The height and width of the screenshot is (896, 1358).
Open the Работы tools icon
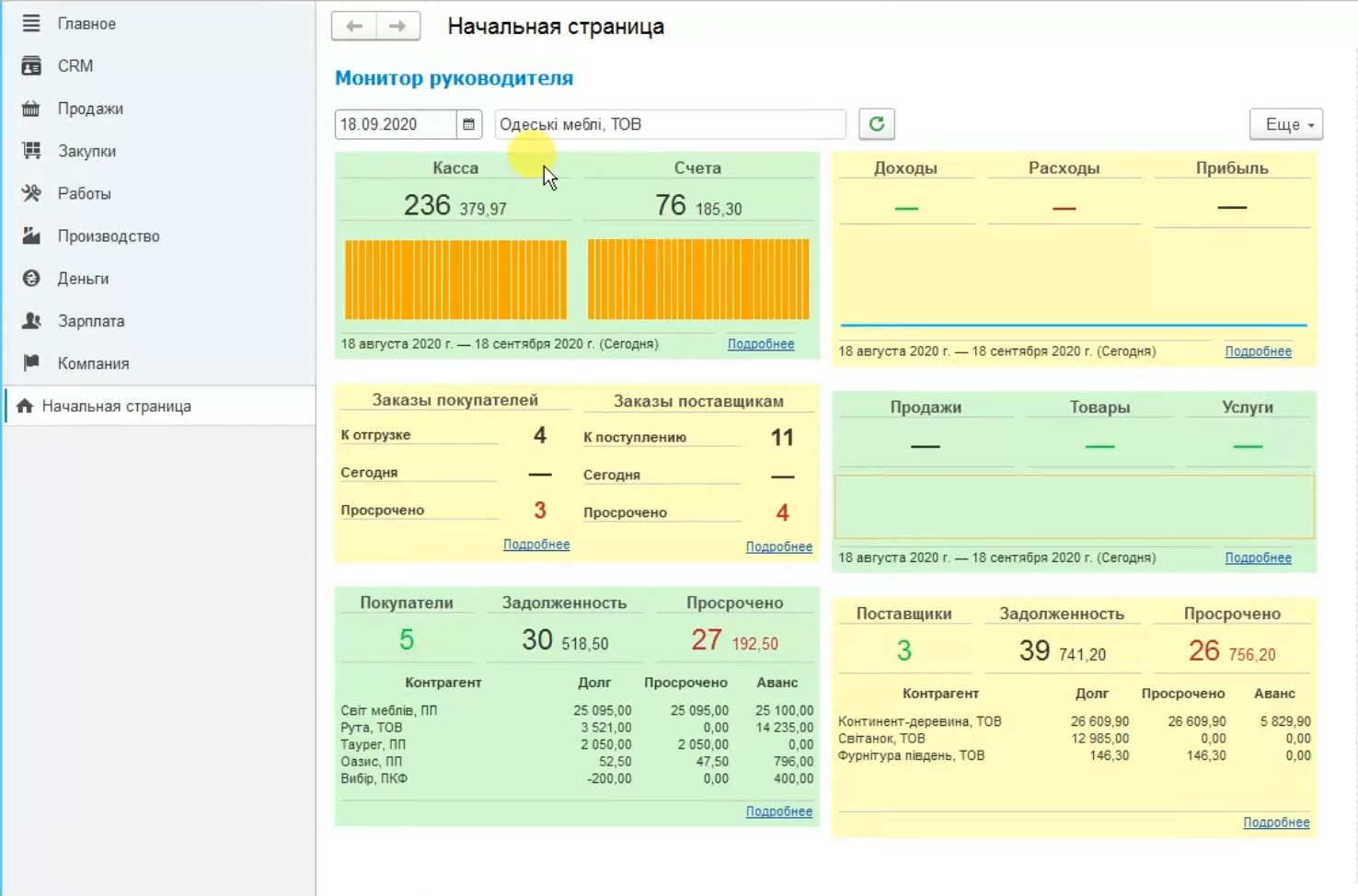coord(31,193)
